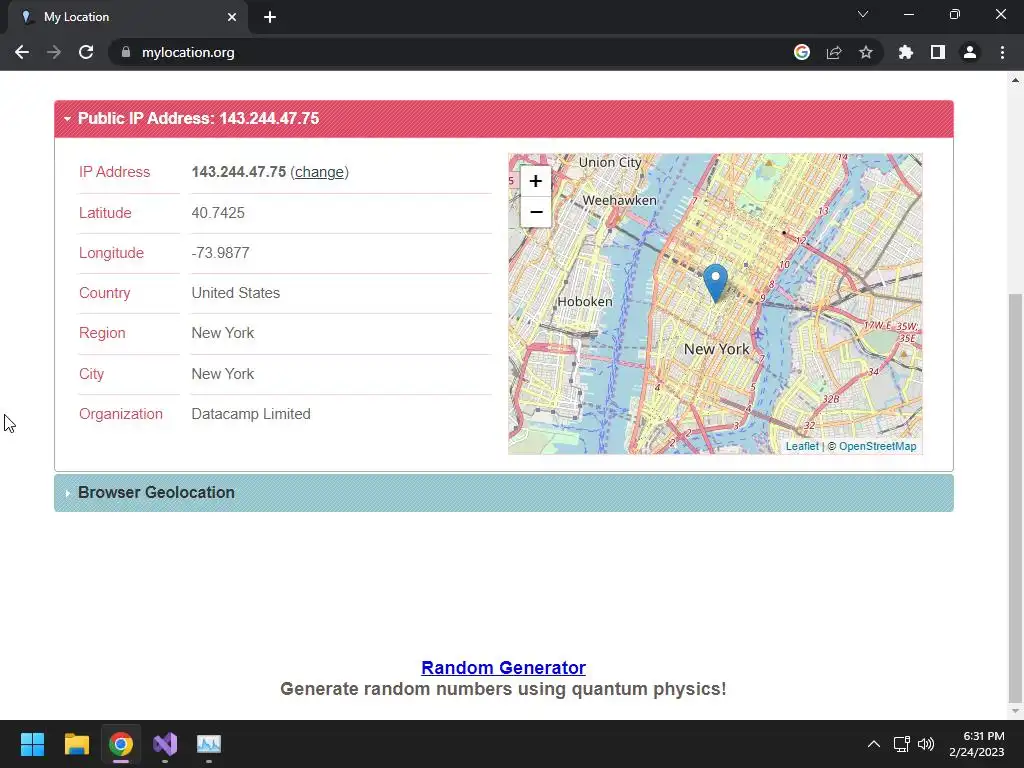Open Chrome three-dot menu
This screenshot has height=768, width=1024.
1002,52
